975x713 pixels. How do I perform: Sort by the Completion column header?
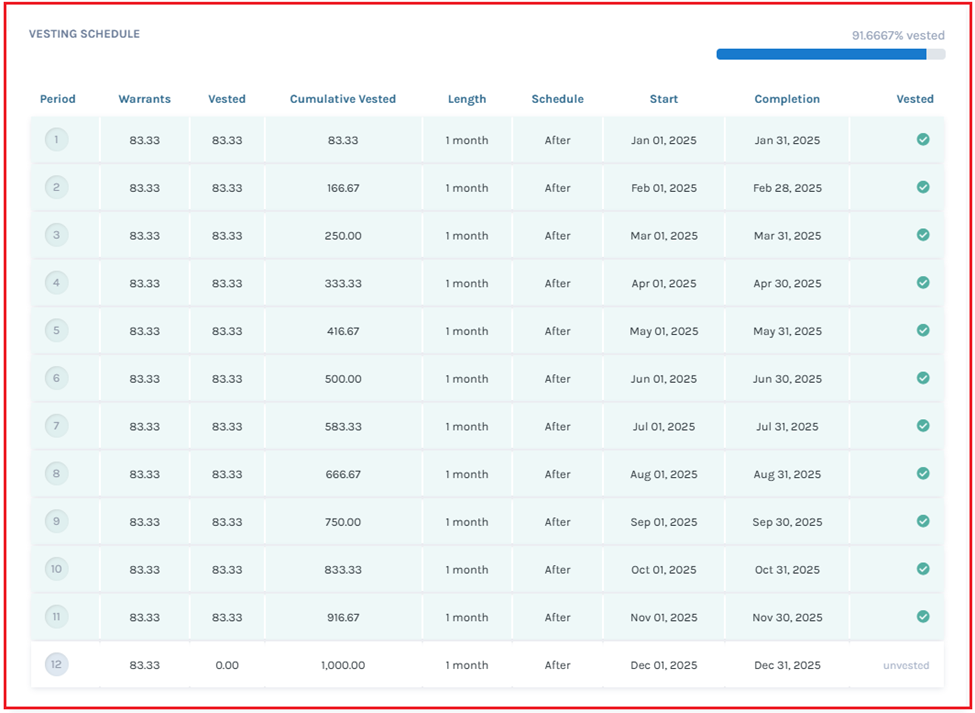point(787,99)
